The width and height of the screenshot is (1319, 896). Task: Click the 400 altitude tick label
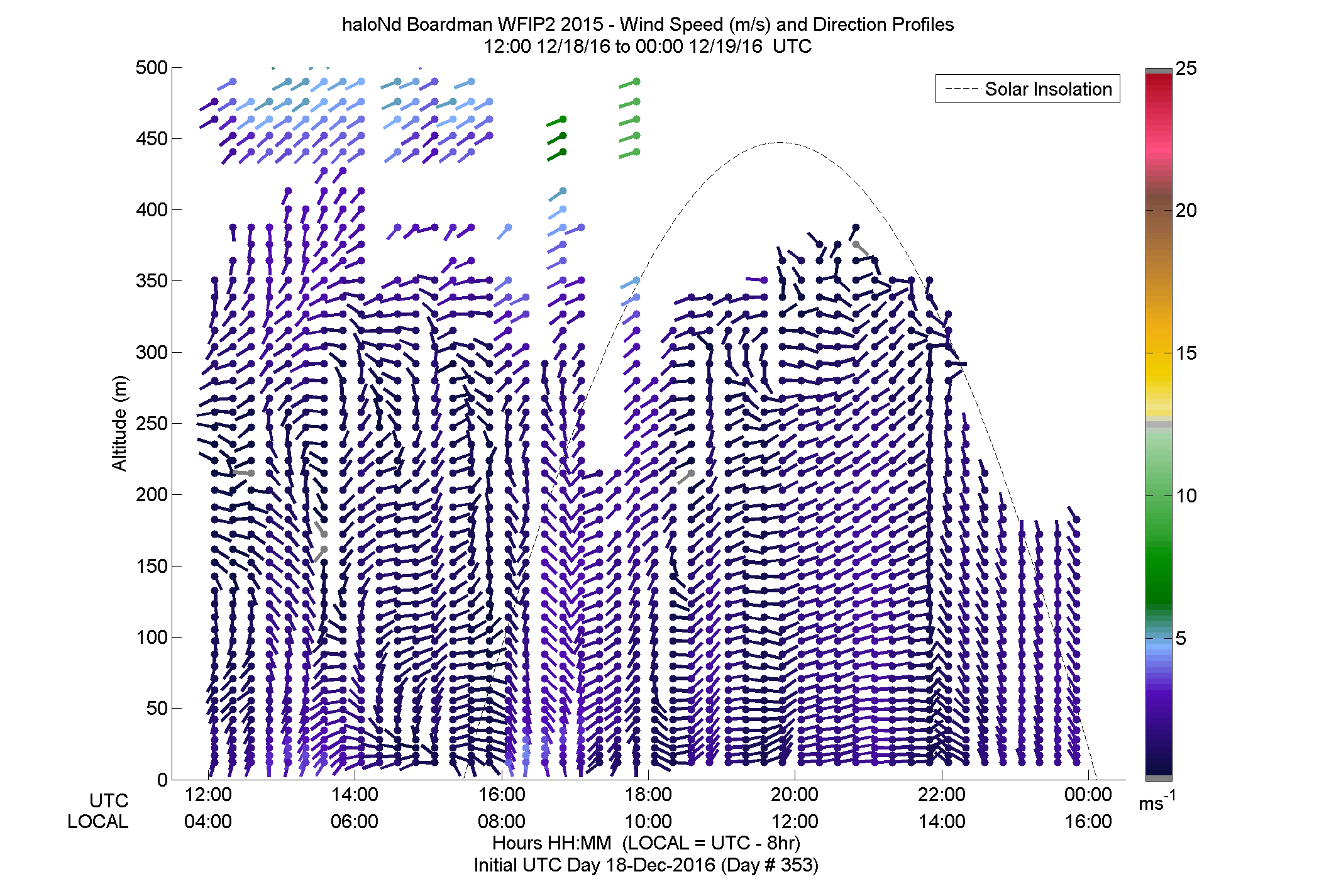coord(152,209)
